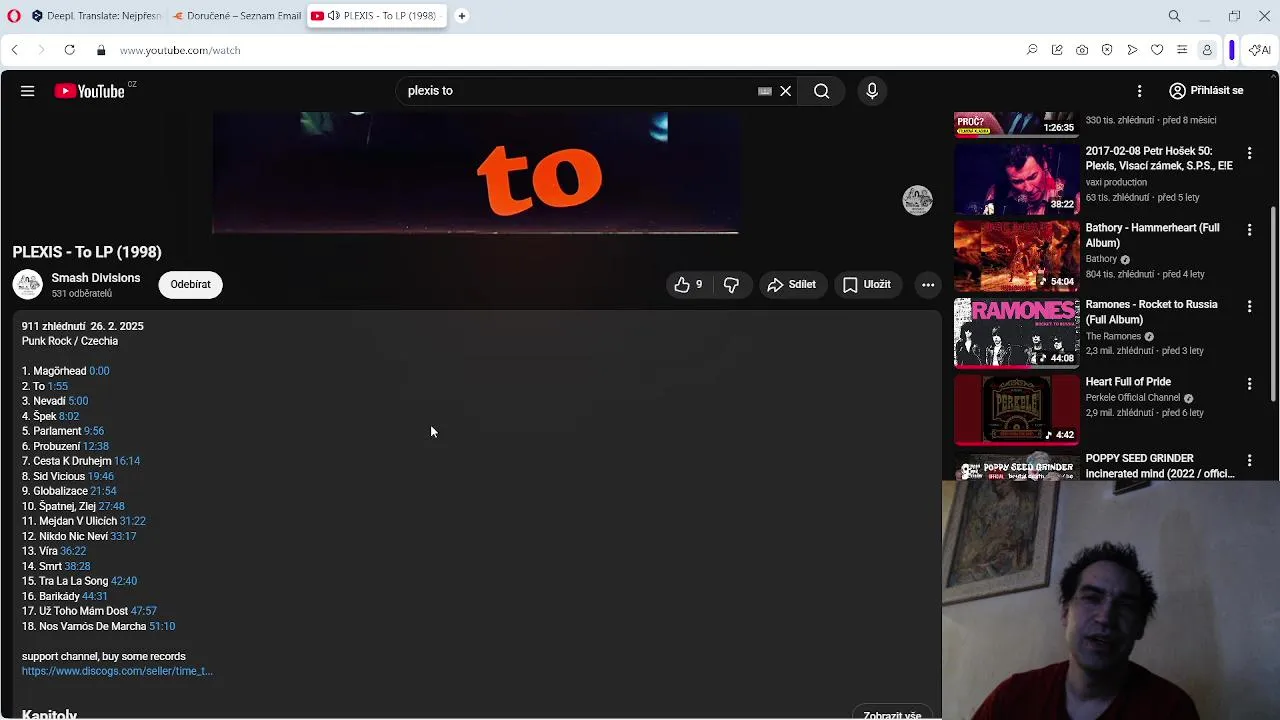
Task: Reload the page in browser
Action: tap(69, 50)
